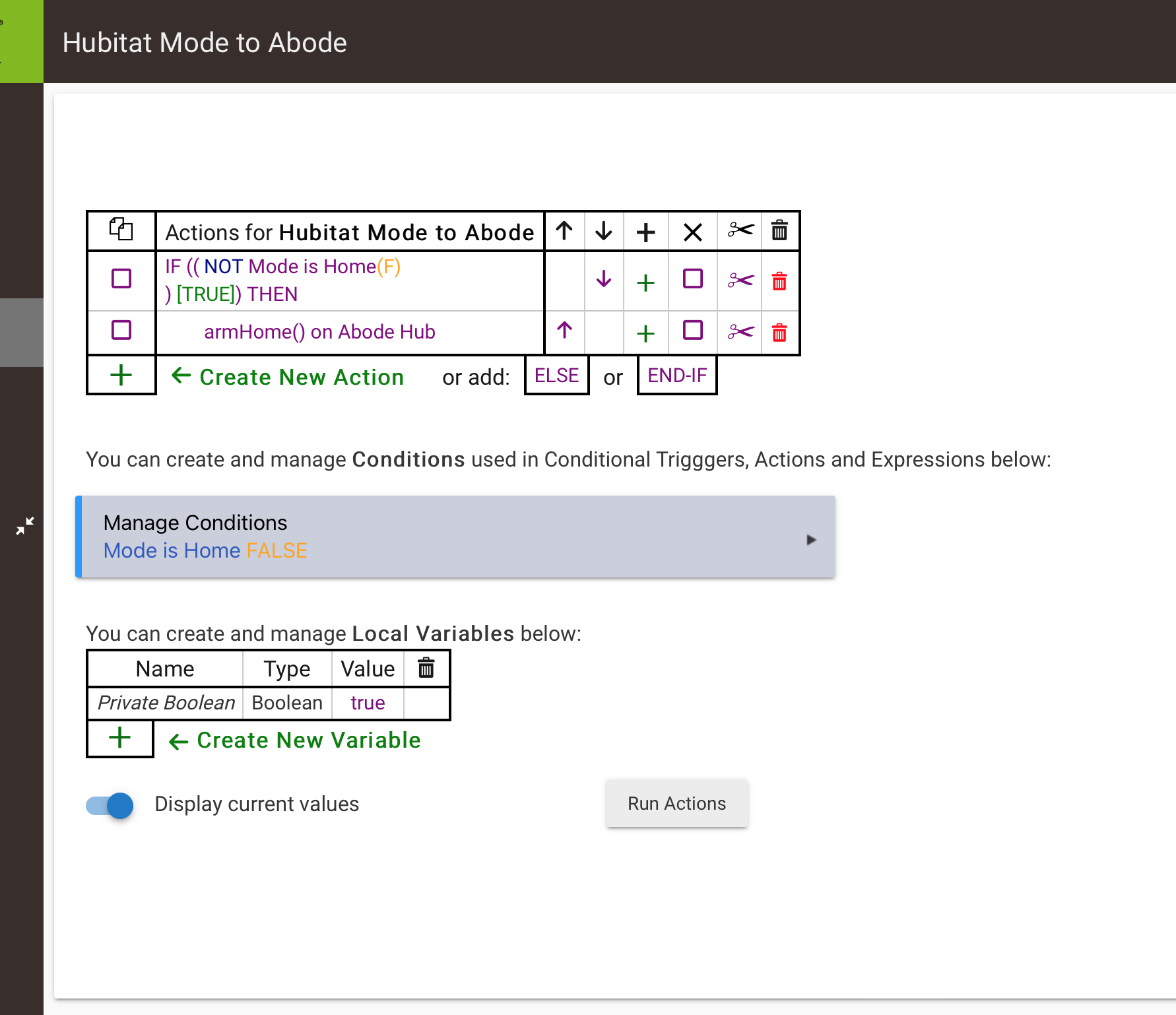Click the header trash delete icon
Screen dimensions: 1176x1015
[x=779, y=230]
